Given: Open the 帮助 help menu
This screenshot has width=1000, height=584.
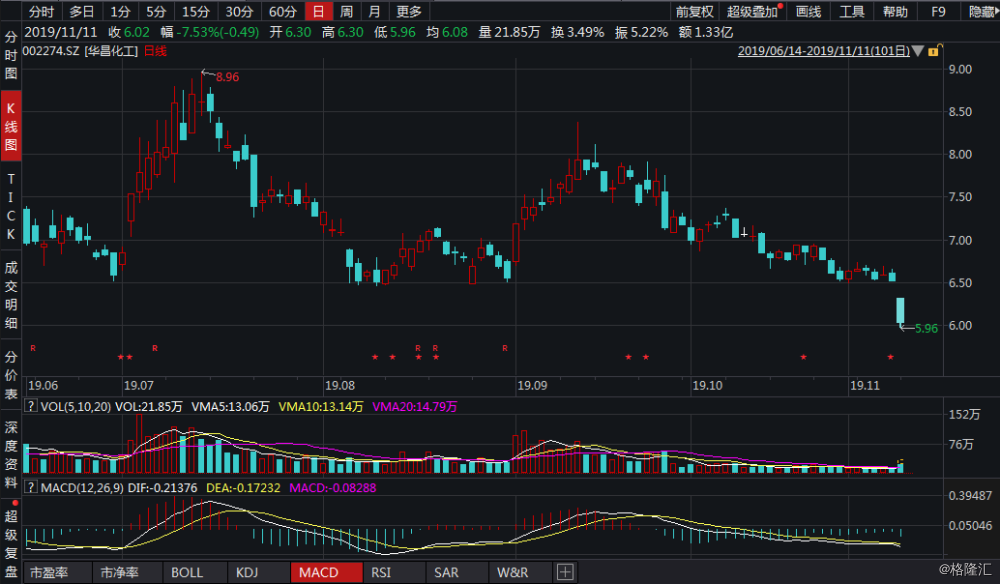Looking at the screenshot, I should click(895, 11).
